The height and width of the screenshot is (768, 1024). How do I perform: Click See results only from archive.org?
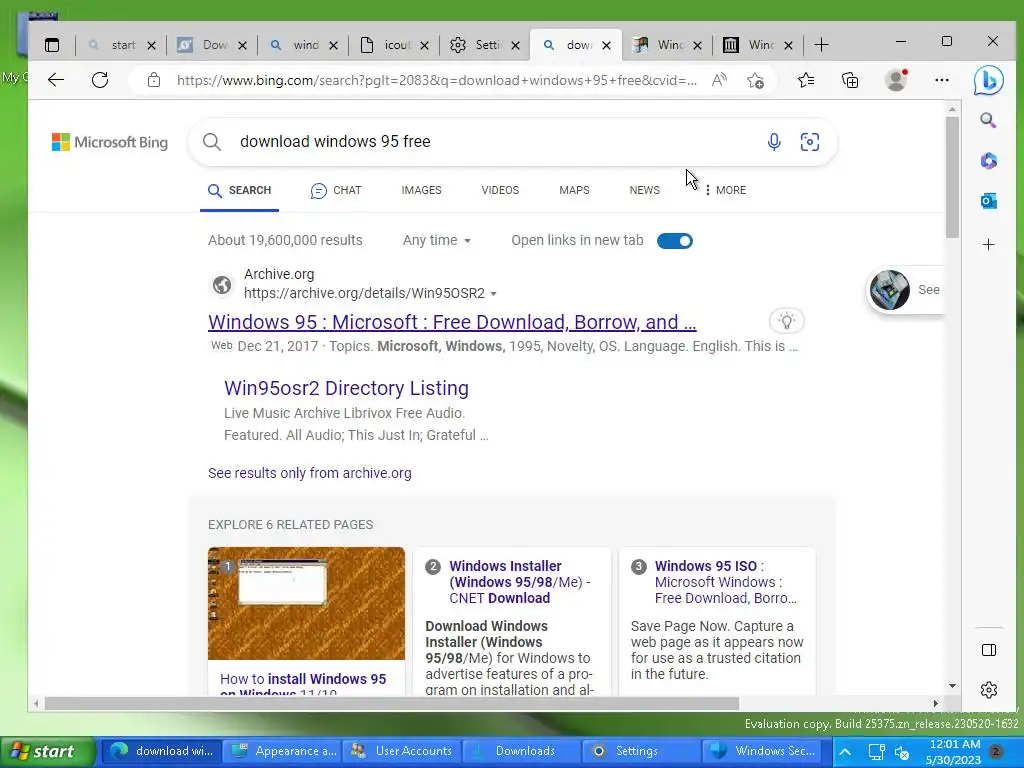point(310,473)
